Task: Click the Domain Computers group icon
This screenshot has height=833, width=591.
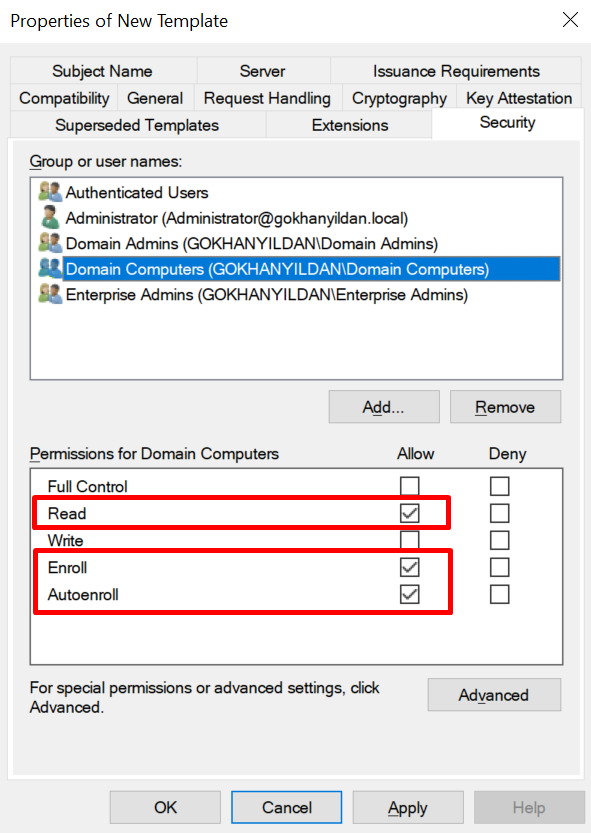Action: click(x=50, y=268)
